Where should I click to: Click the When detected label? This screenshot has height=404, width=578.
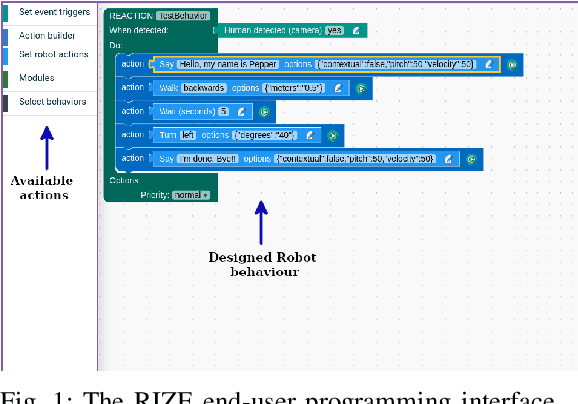click(139, 30)
